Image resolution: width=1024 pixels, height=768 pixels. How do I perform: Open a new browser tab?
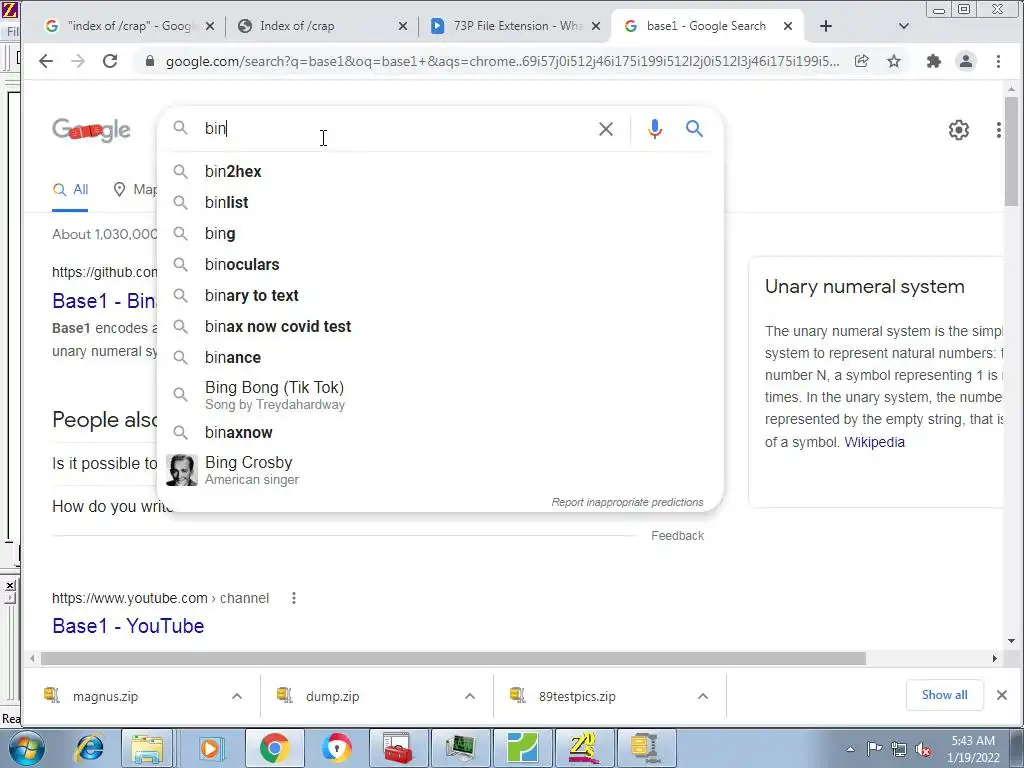(825, 26)
